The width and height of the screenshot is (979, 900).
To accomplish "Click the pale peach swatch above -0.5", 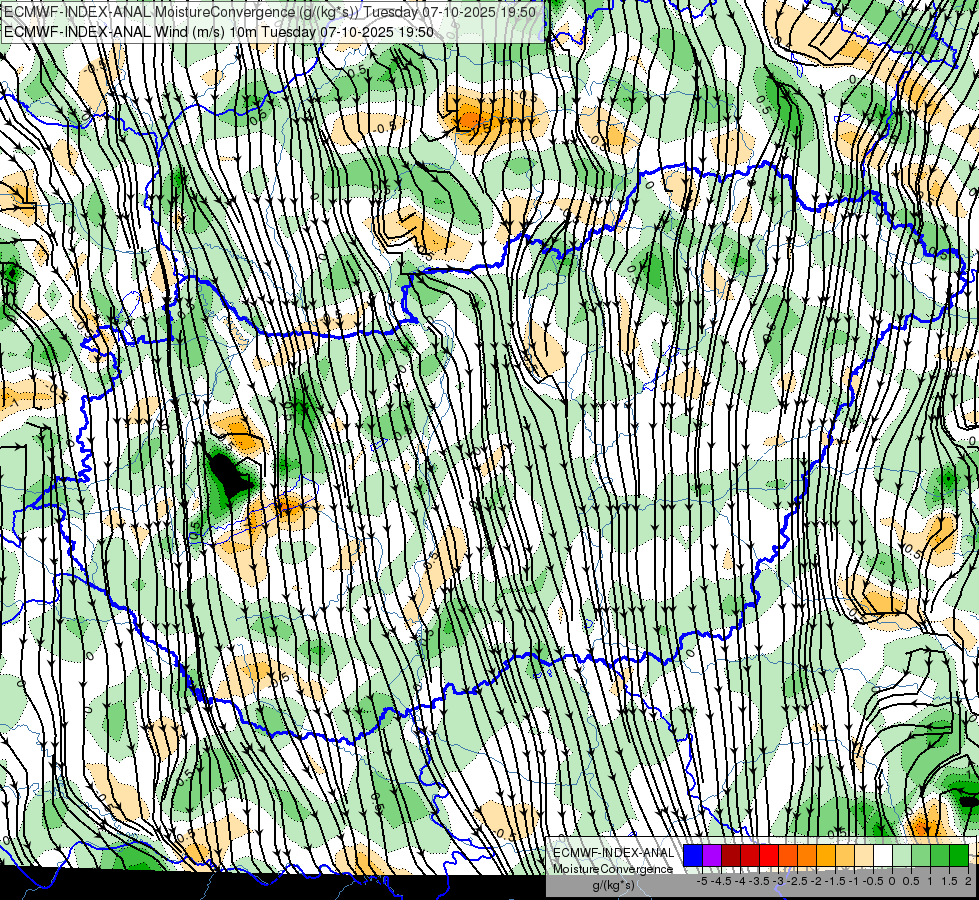I will tap(864, 855).
